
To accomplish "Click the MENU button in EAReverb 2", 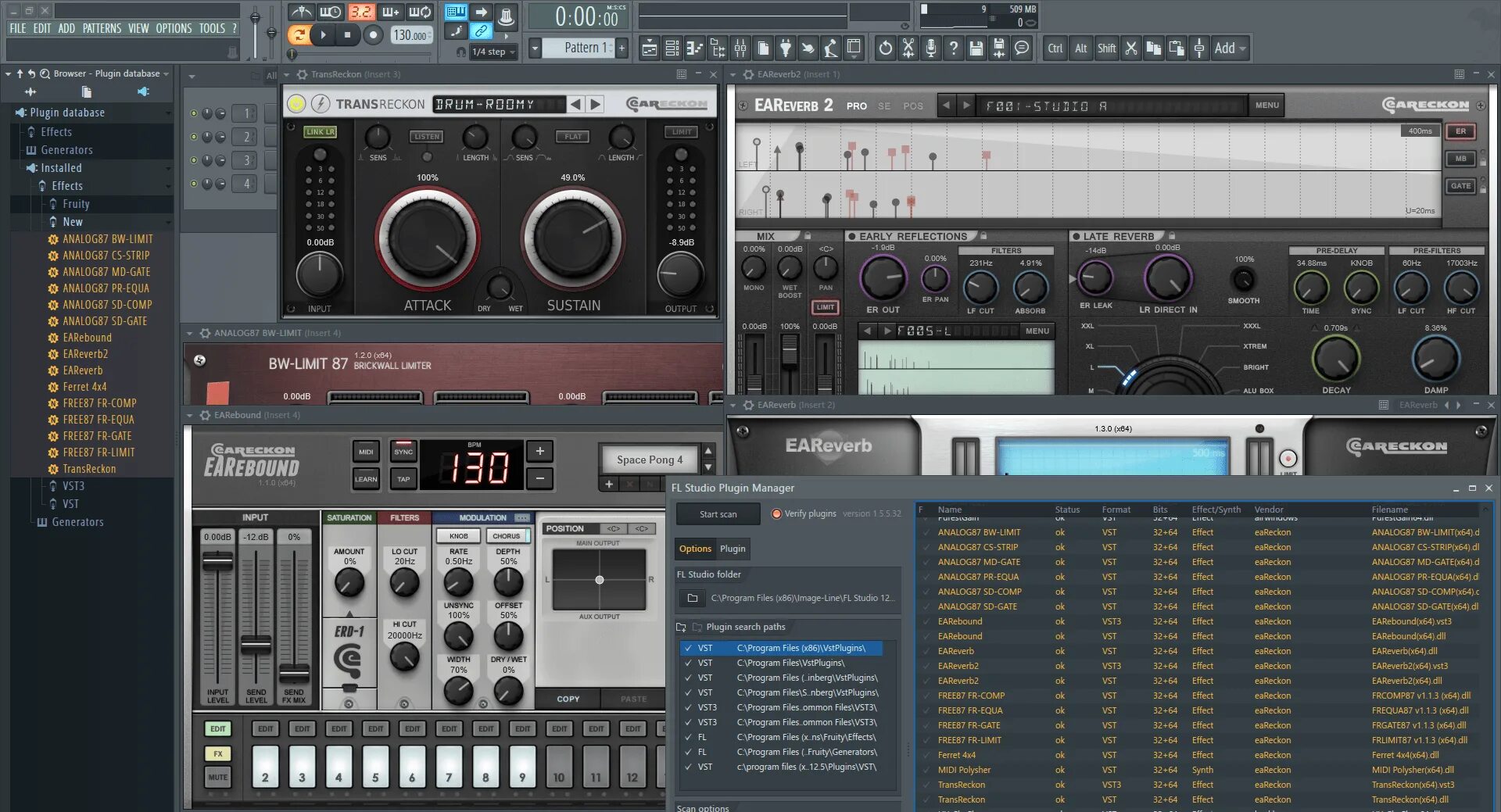I will [x=1266, y=106].
